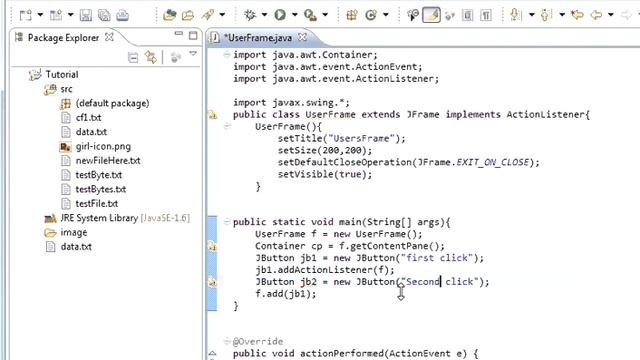Place cursor on setVisible(true) line
The height and width of the screenshot is (360, 640).
(325, 174)
